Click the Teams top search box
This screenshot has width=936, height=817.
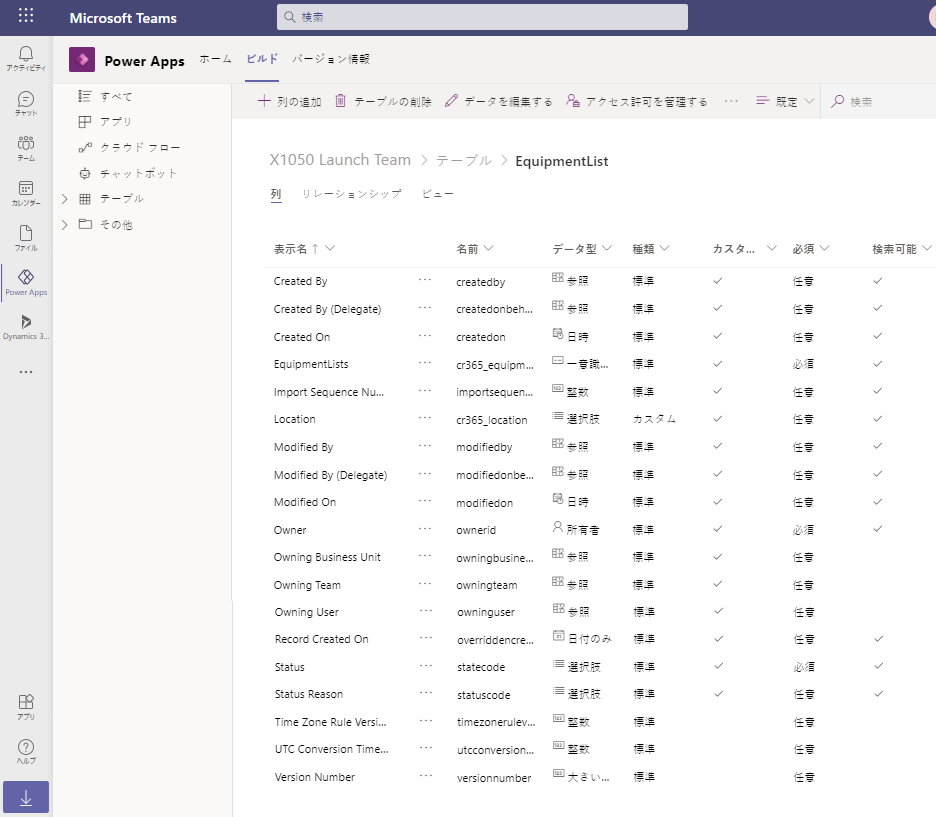(x=482, y=17)
